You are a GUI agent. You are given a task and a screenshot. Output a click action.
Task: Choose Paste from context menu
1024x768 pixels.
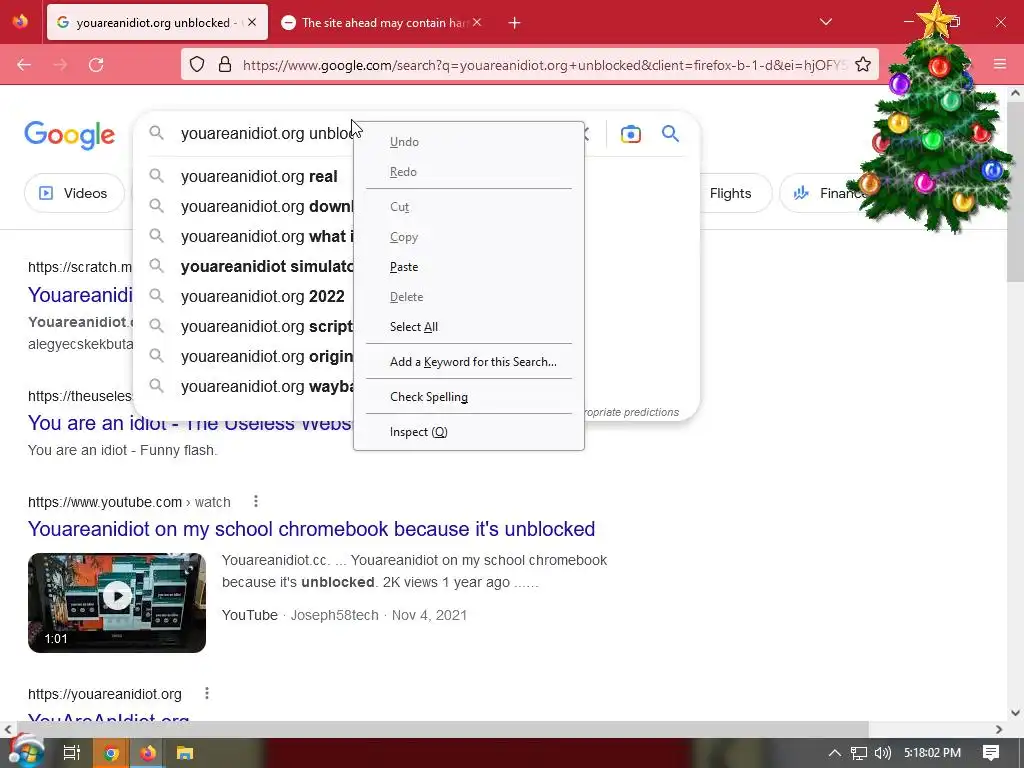coord(469,266)
